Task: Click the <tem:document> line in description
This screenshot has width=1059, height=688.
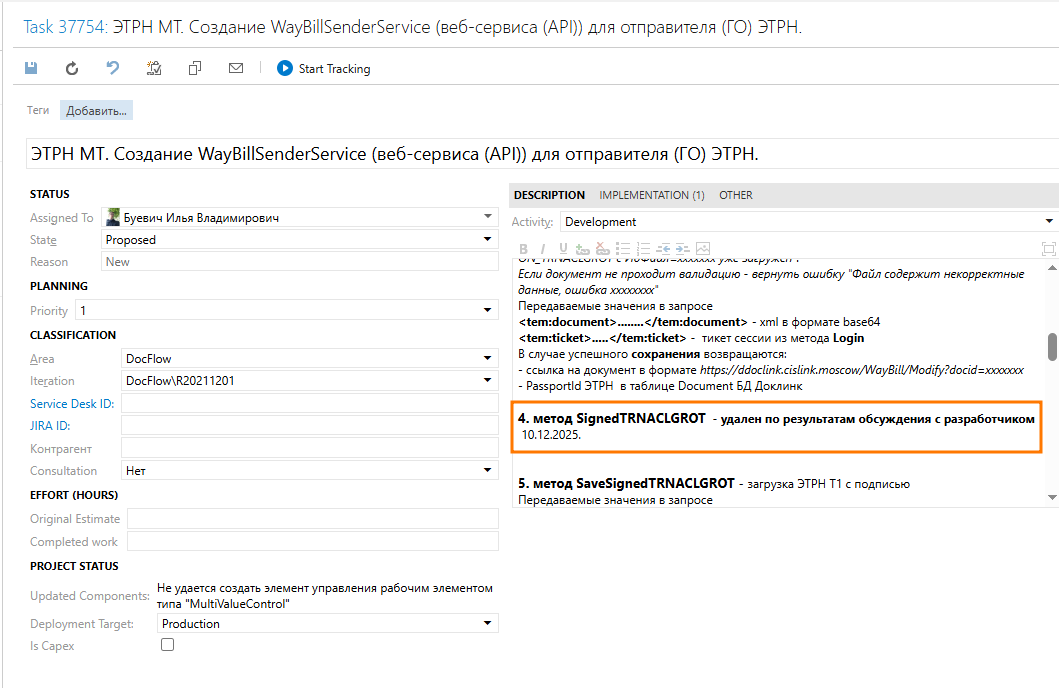Action: [x=699, y=322]
